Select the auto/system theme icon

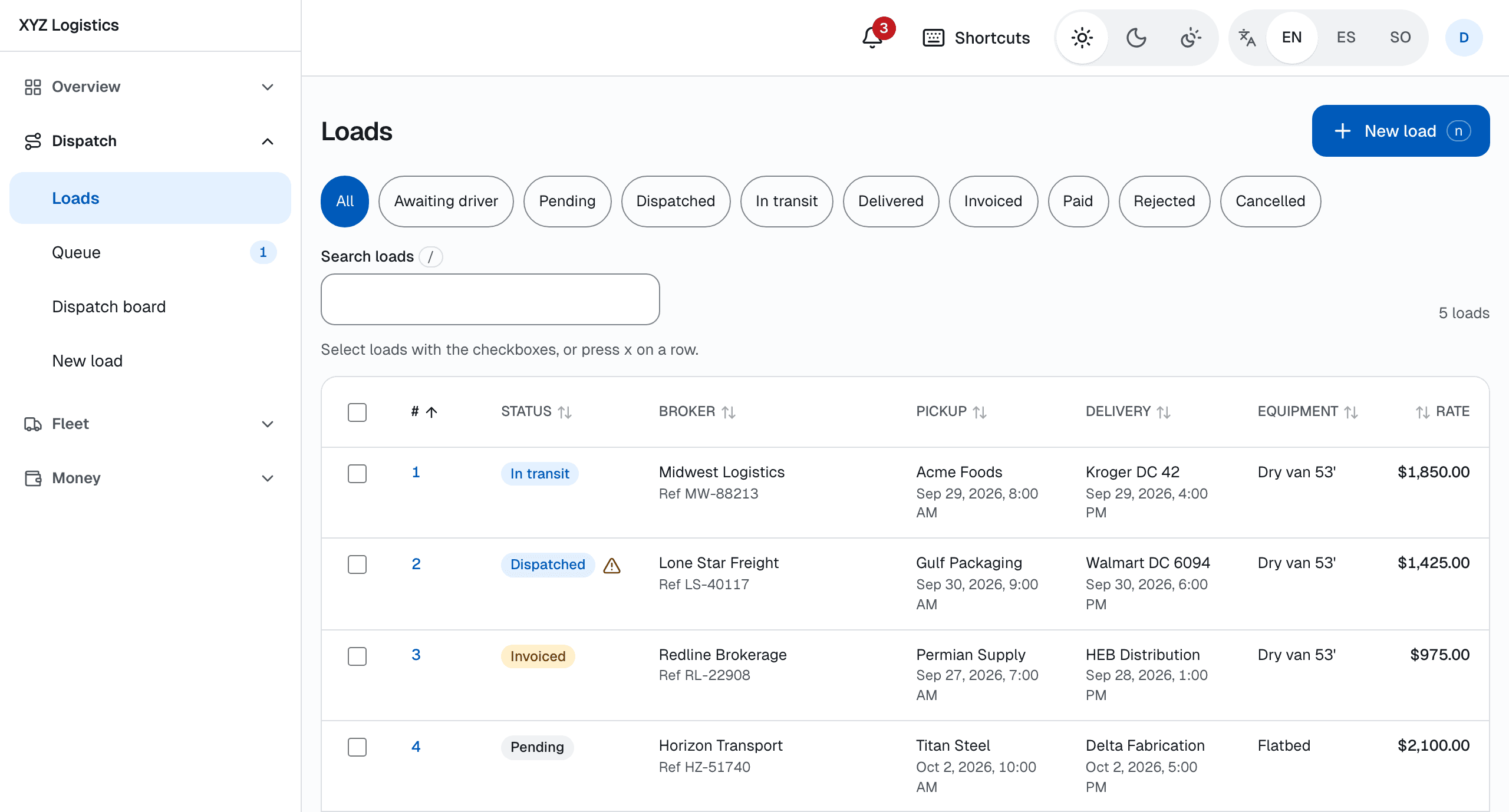1191,38
